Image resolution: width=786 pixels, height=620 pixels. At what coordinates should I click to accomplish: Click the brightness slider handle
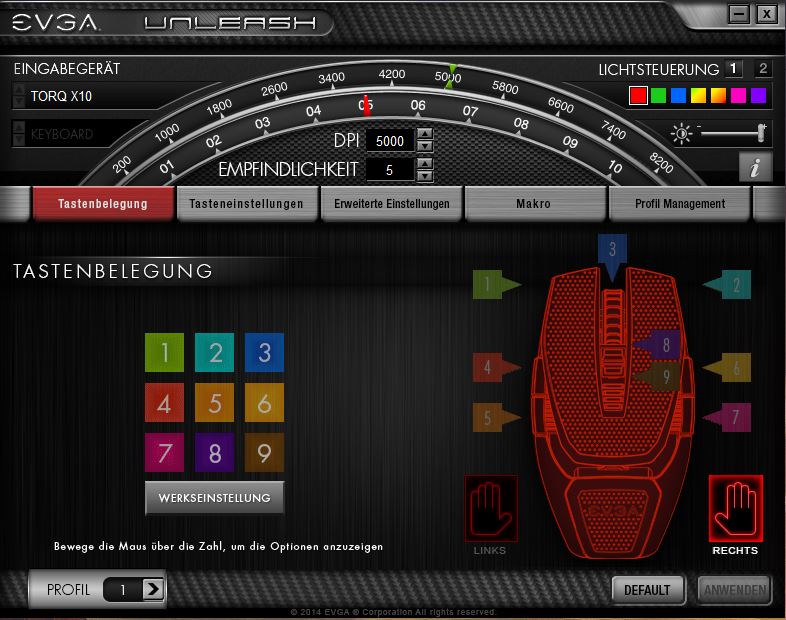pyautogui.click(x=762, y=133)
